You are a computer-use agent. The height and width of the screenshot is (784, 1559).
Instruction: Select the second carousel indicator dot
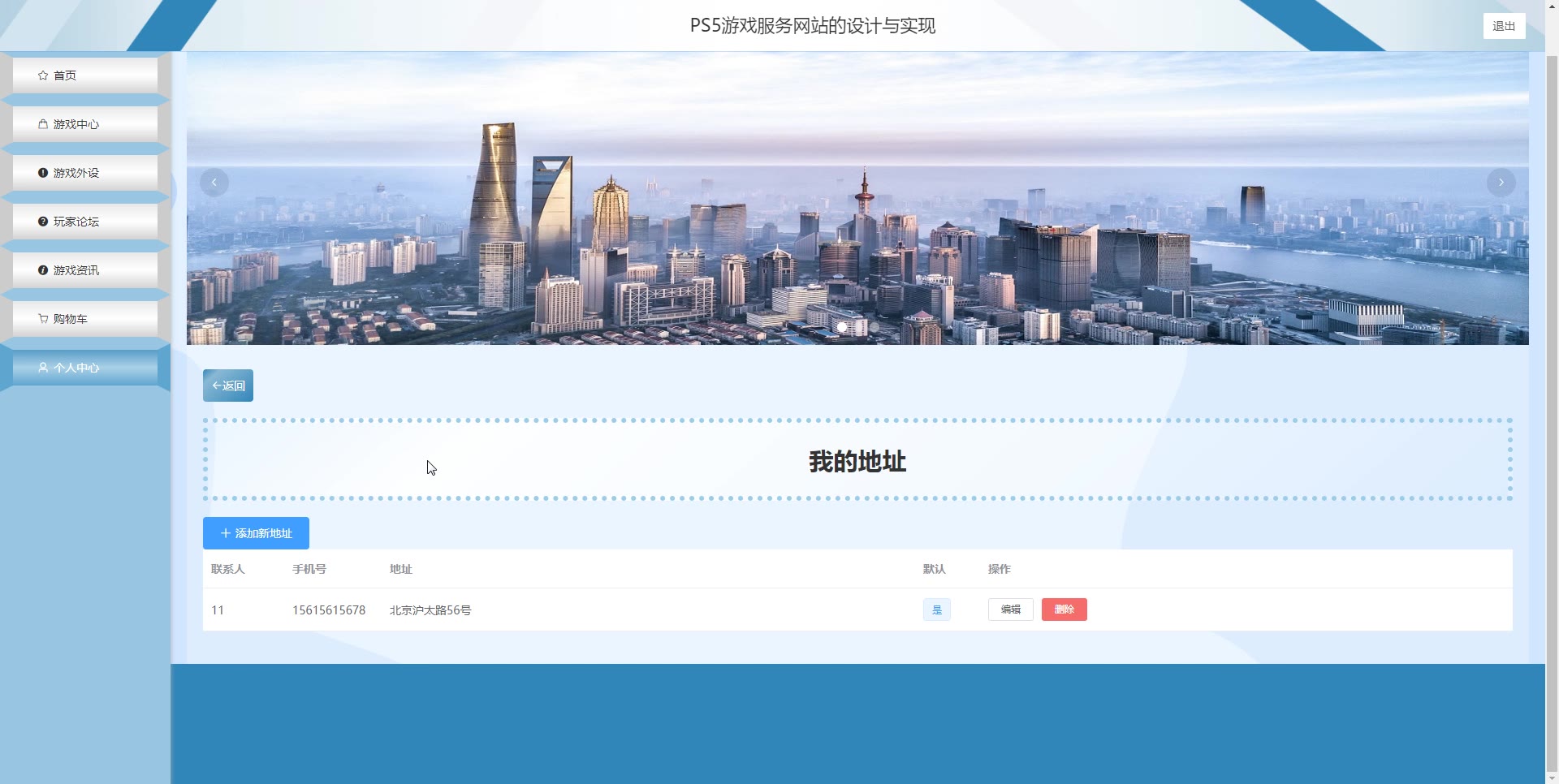875,327
